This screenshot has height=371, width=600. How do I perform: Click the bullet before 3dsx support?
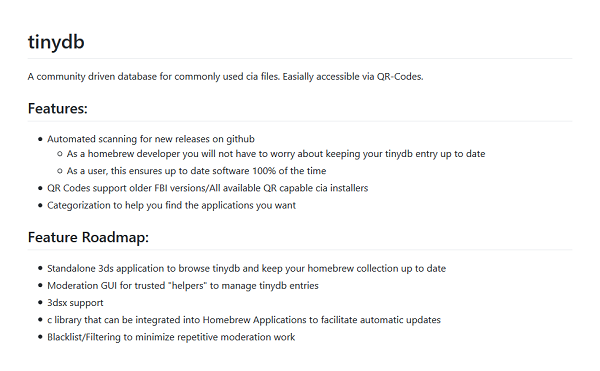pos(40,303)
